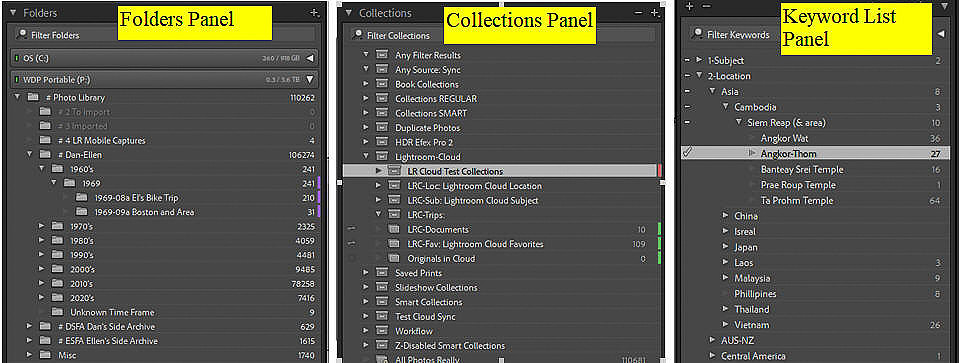The width and height of the screenshot is (959, 363).
Task: Collapse the 1969 folder
Action: (54, 183)
